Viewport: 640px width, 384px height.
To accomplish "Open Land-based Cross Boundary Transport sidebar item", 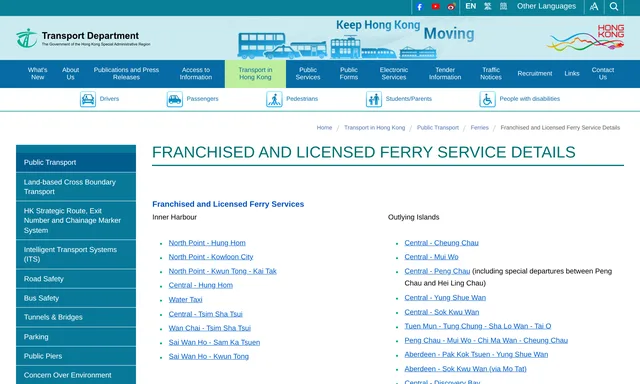I will click(76, 187).
